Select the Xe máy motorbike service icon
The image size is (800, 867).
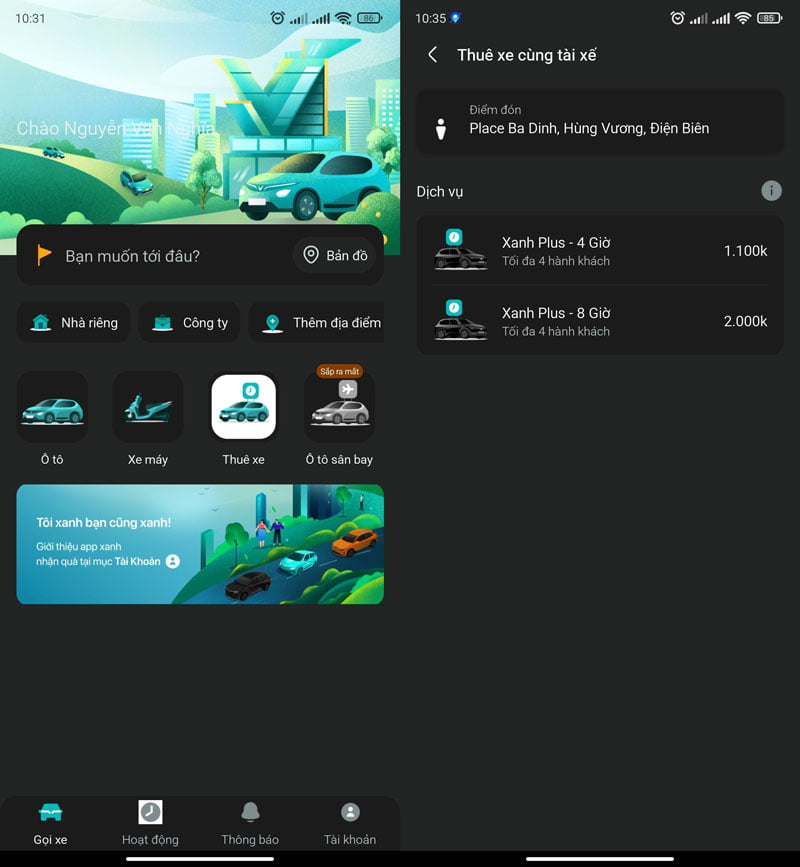(x=148, y=408)
